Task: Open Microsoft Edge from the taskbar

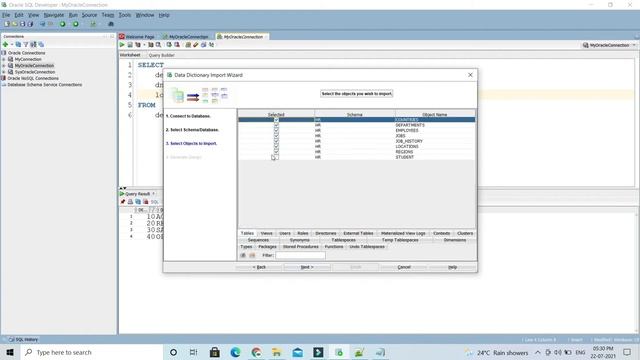Action: [236, 352]
